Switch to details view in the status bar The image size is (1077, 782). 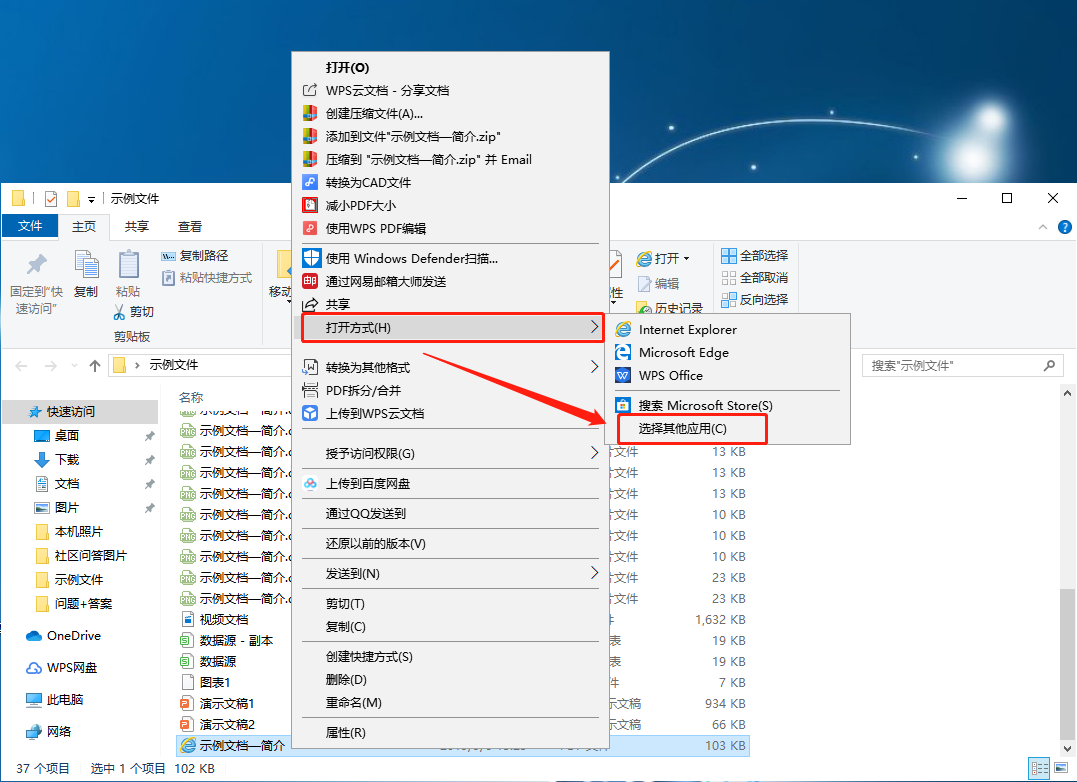[x=1040, y=769]
